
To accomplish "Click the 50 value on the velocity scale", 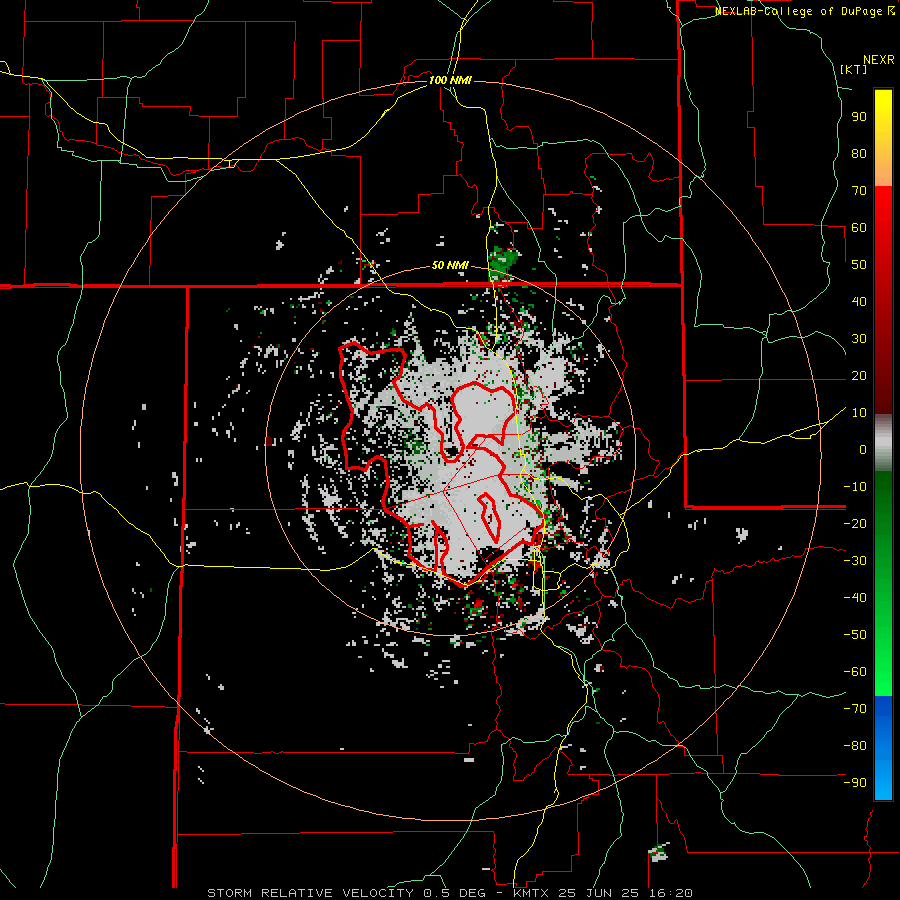I will (859, 265).
